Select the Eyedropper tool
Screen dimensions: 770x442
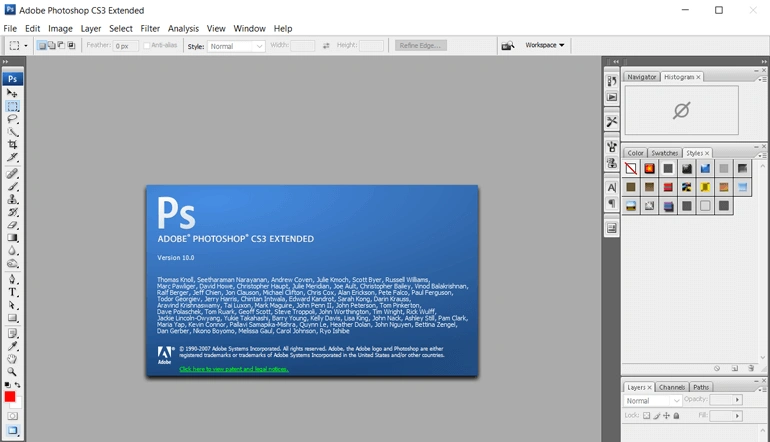[12, 346]
